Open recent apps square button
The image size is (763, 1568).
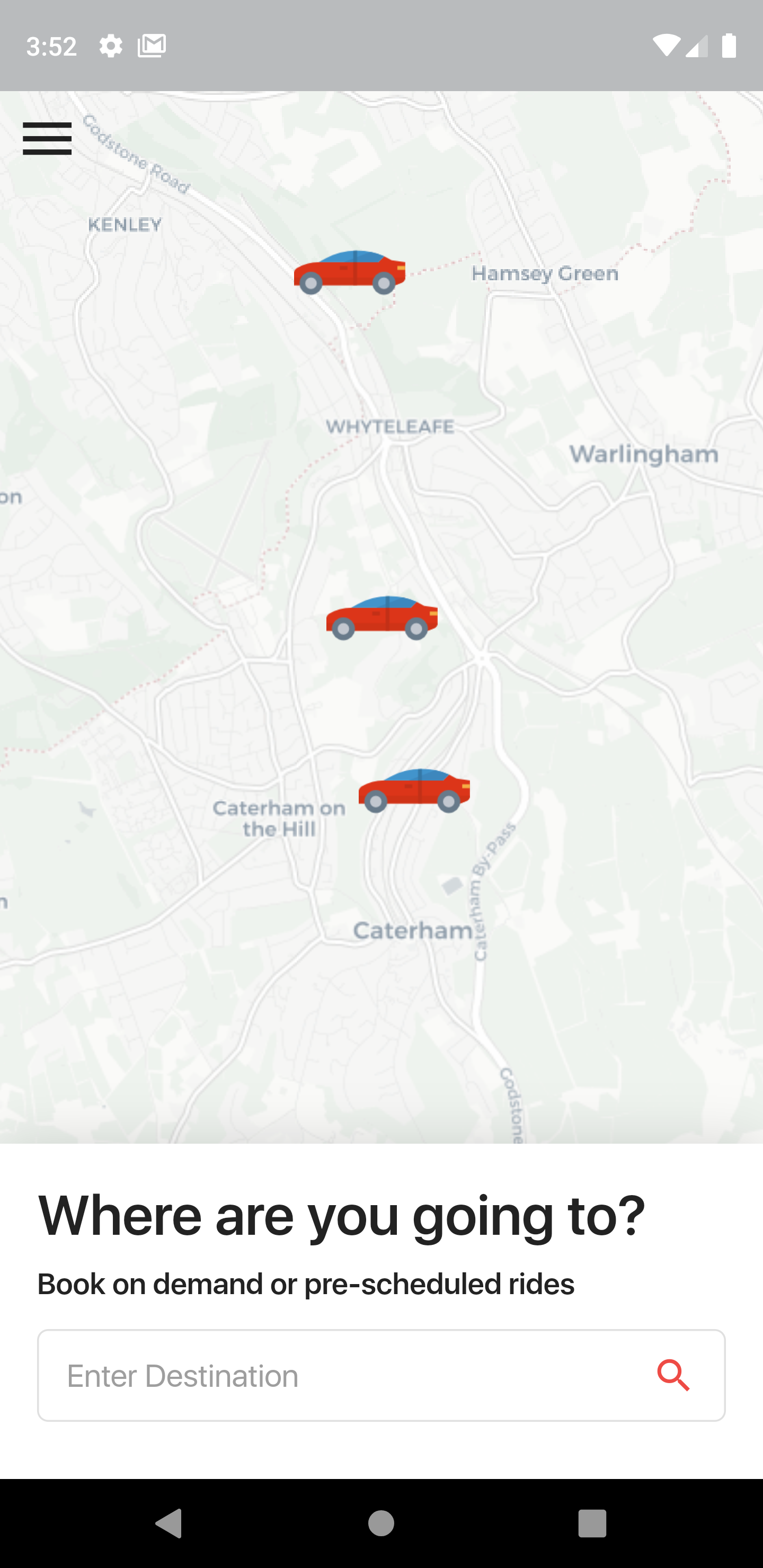pyautogui.click(x=592, y=1523)
